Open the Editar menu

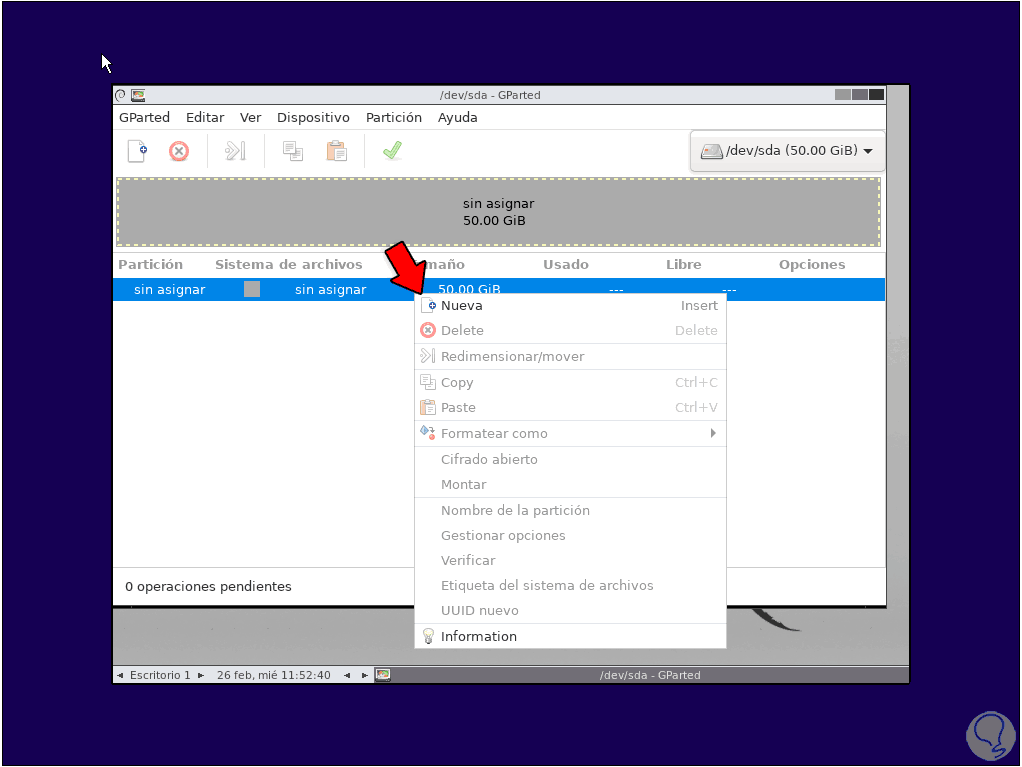click(x=205, y=117)
